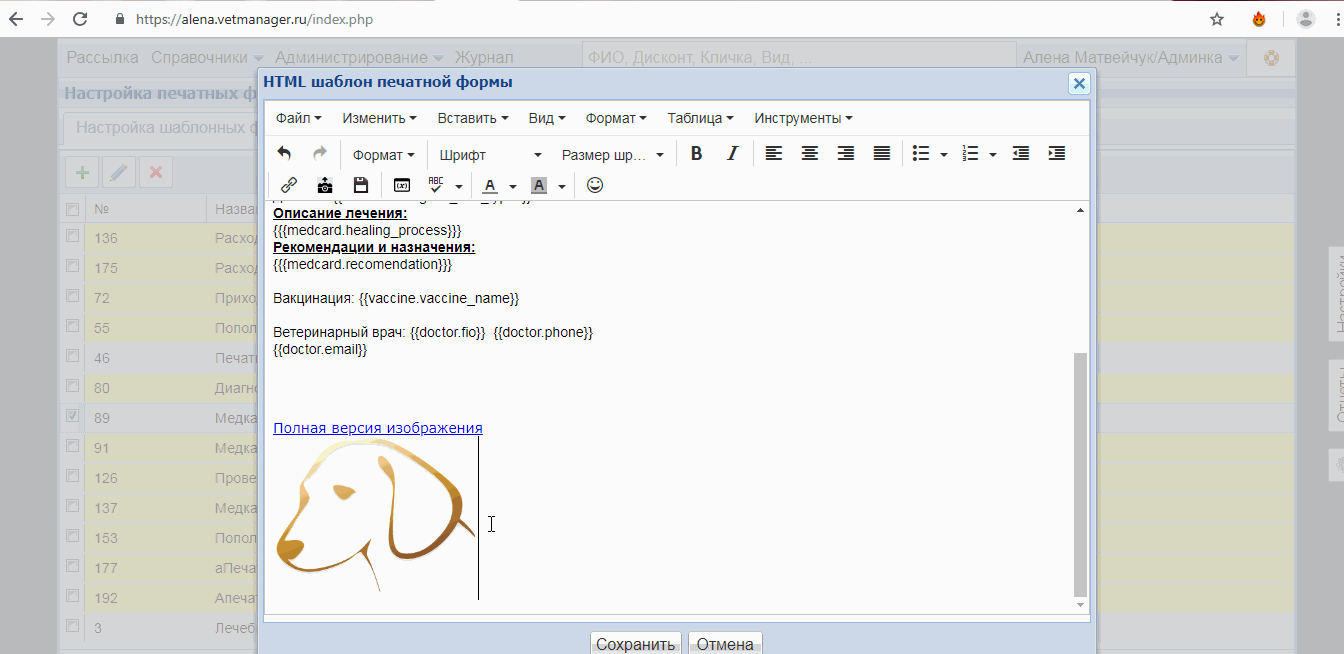
Task: Toggle bold text formatting
Action: (x=697, y=154)
